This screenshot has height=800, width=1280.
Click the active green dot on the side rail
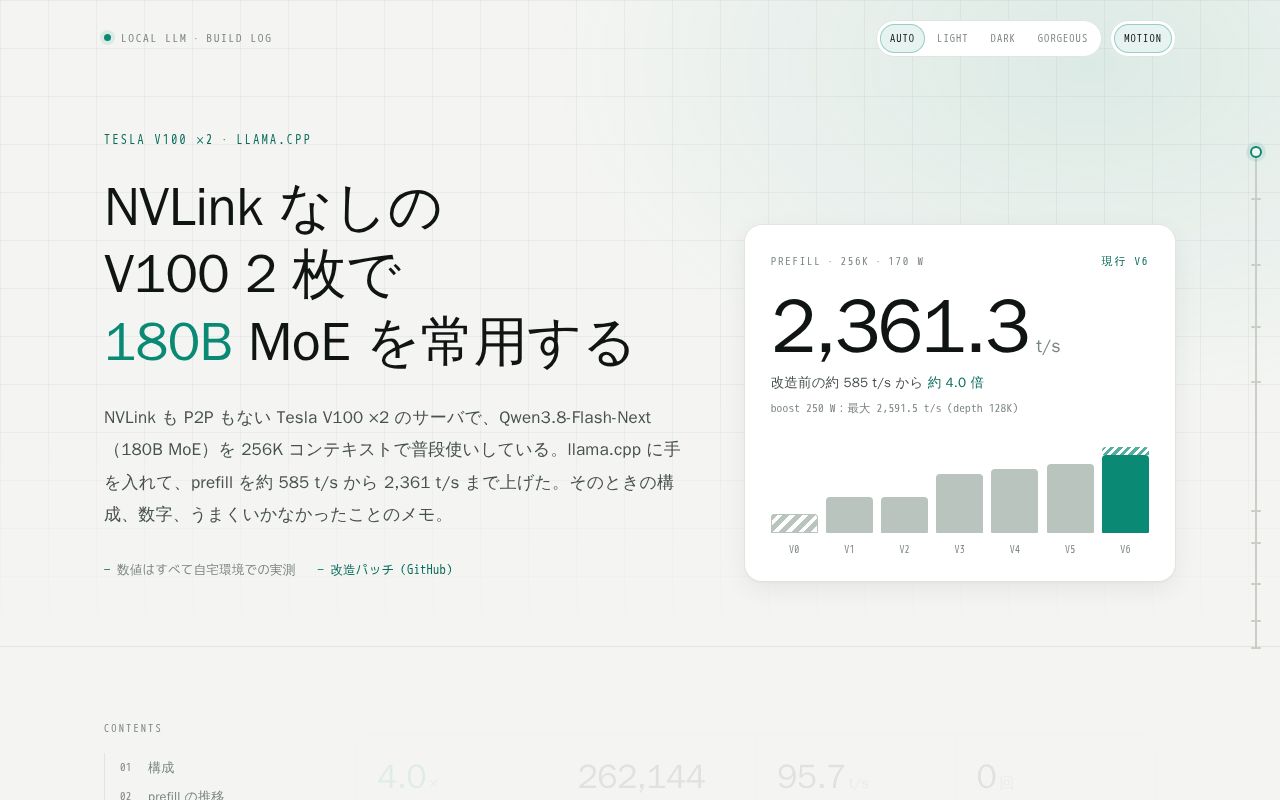pos(1256,152)
